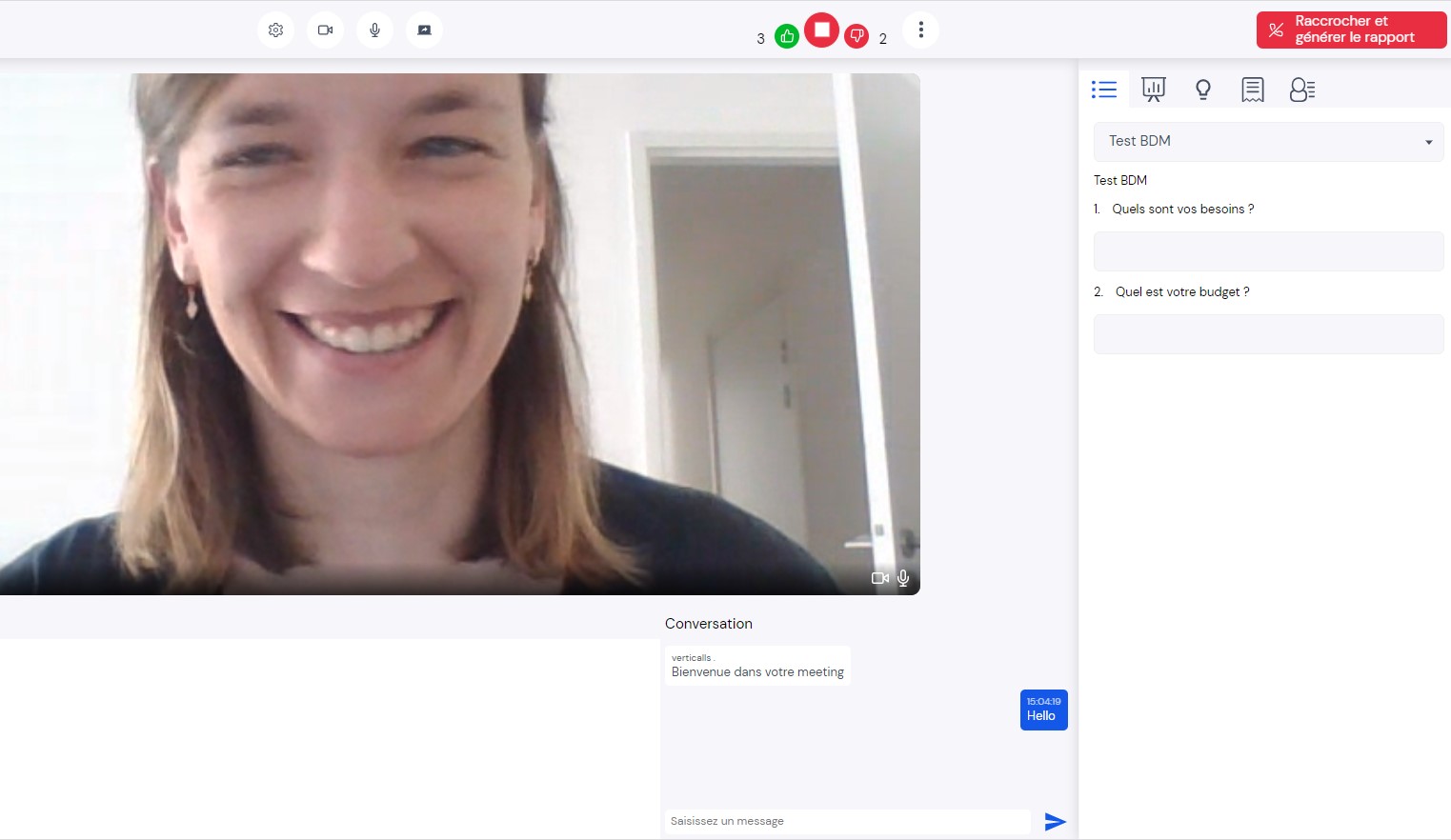
Task: Click question text Quels sont vos besoins ?
Action: point(1182,209)
